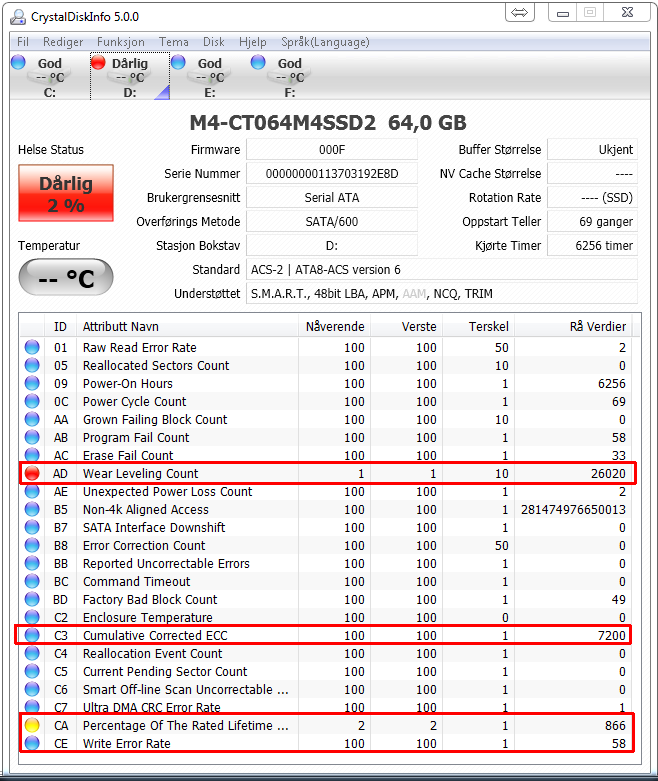Screen dimensions: 658x781
Task: Click the Terskel column header
Action: click(479, 327)
